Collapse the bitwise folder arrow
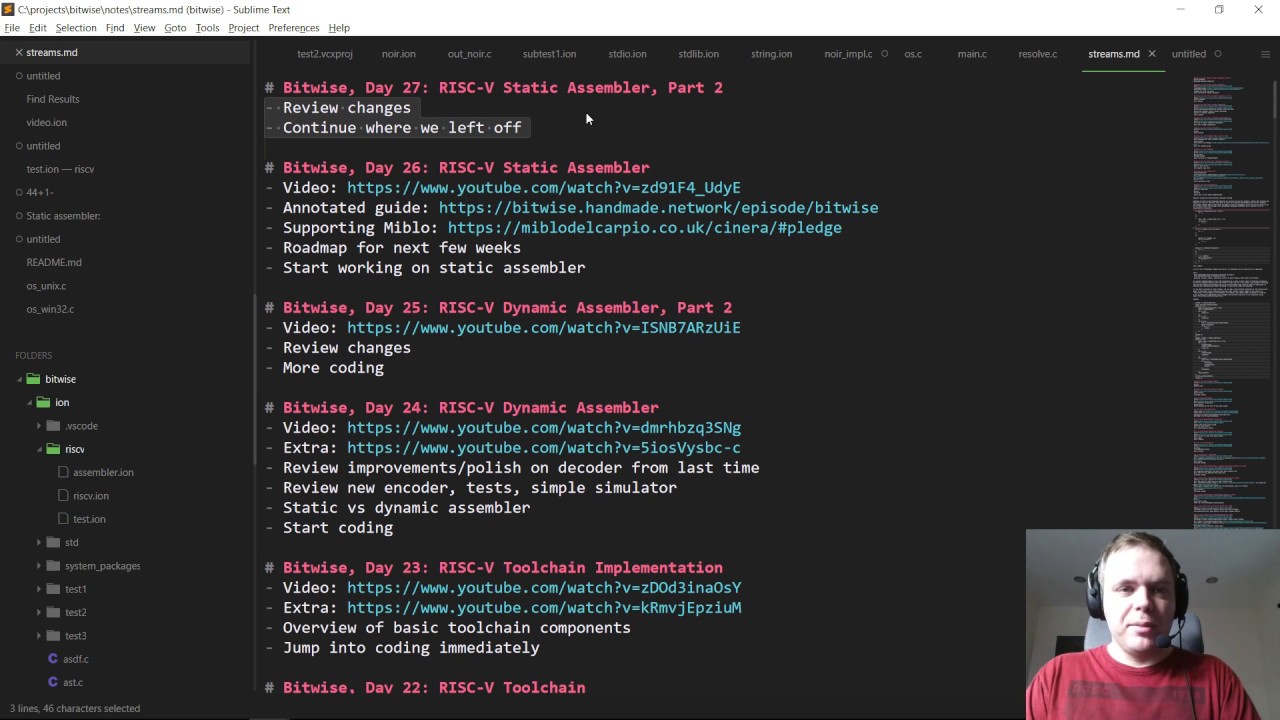The height and width of the screenshot is (720, 1280). point(19,379)
